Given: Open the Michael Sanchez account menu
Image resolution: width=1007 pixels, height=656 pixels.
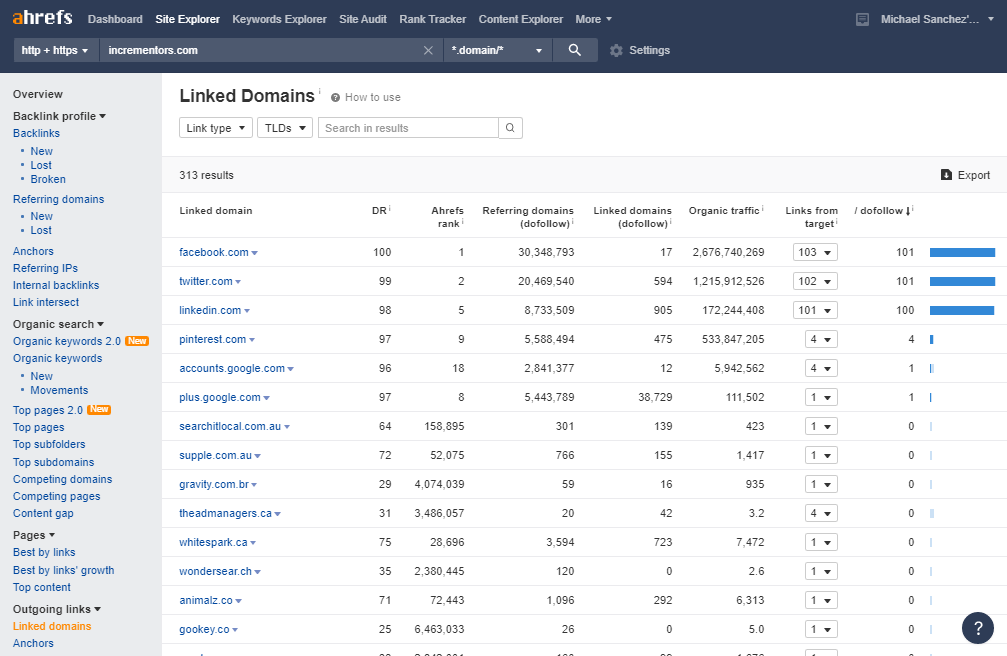Looking at the screenshot, I should click(937, 19).
